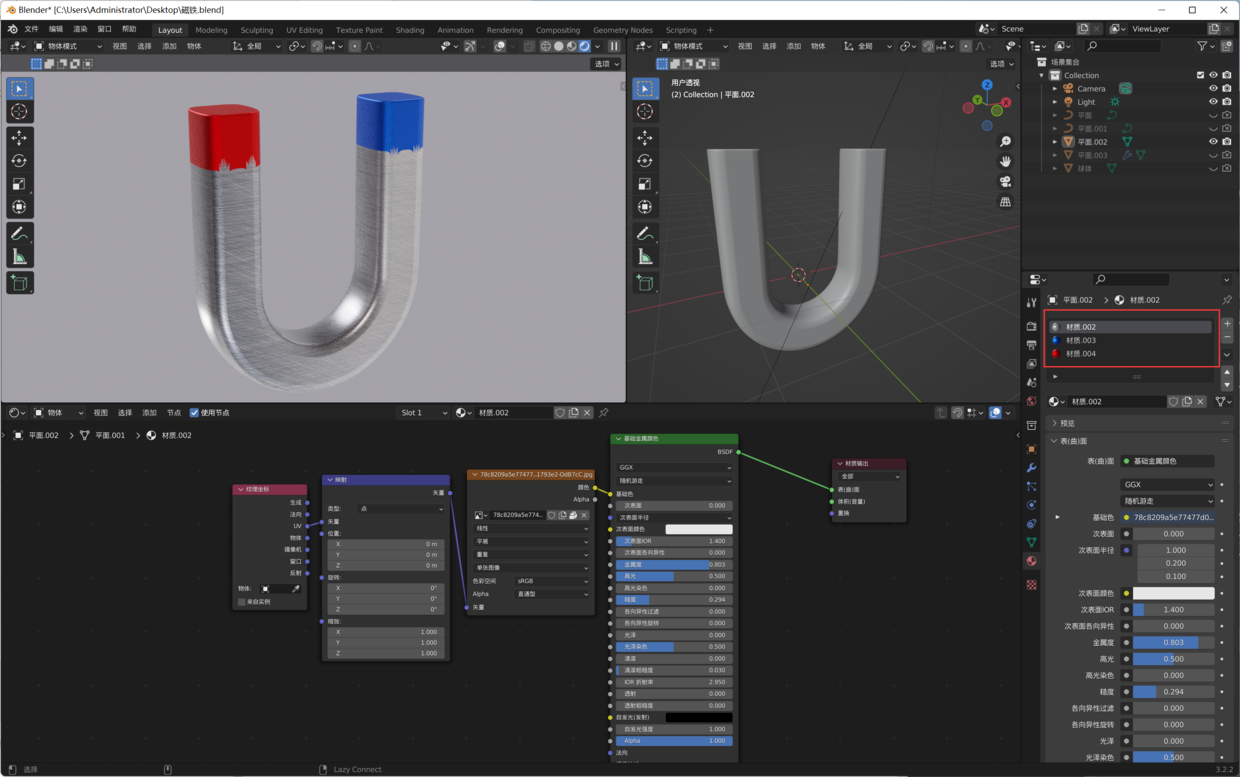Open the 映射 node 类型 dropdown
1240x777 pixels.
pos(402,509)
